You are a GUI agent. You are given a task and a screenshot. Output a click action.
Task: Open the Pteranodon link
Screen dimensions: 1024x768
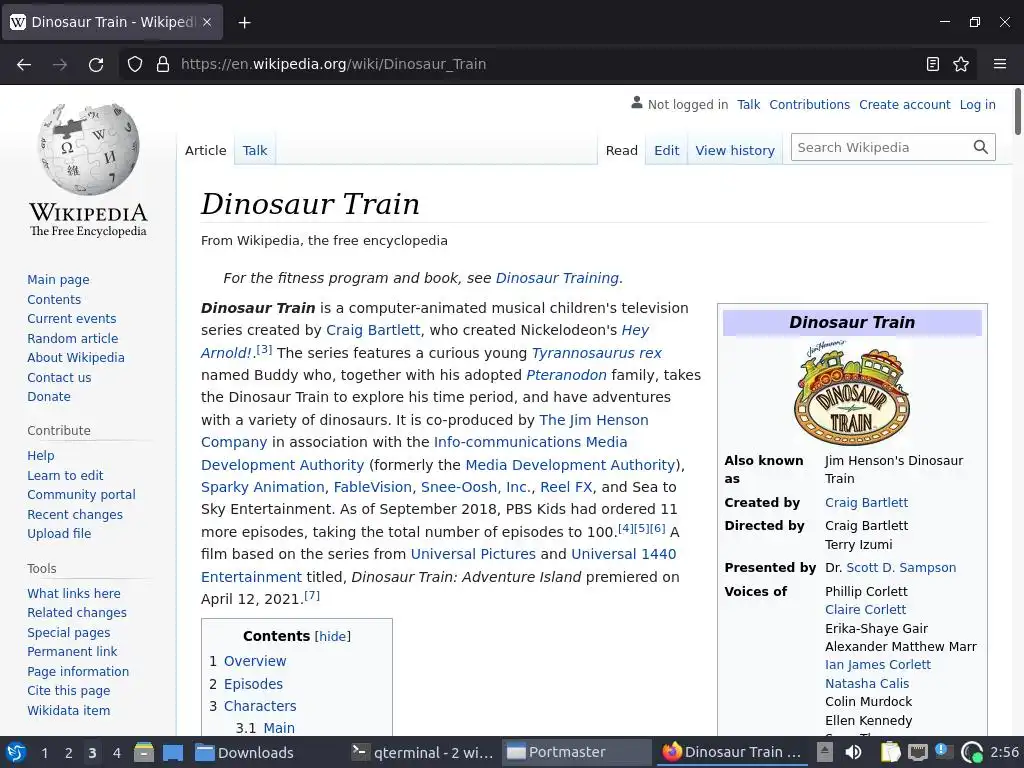pos(566,375)
